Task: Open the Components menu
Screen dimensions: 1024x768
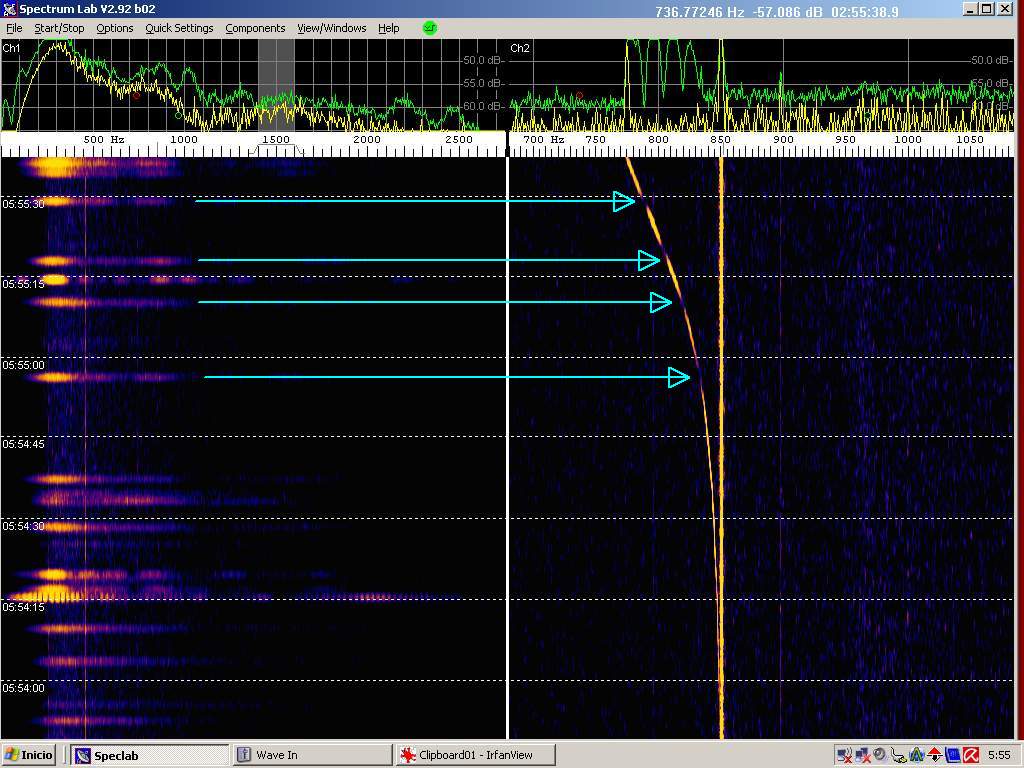Action: 255,28
